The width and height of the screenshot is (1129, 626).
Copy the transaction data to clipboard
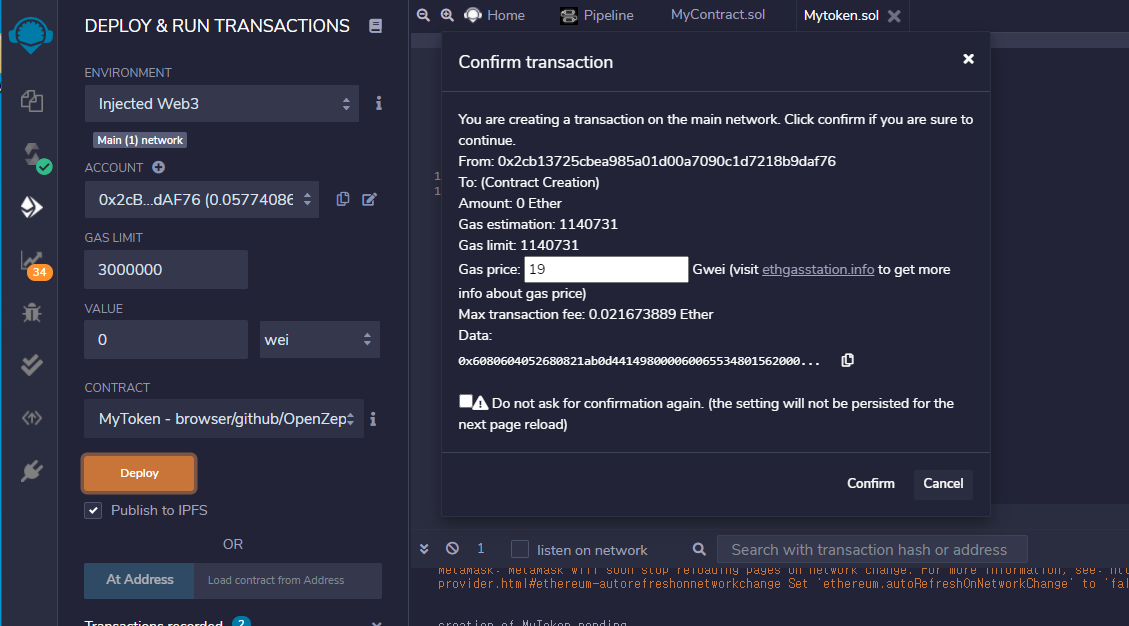(x=847, y=360)
